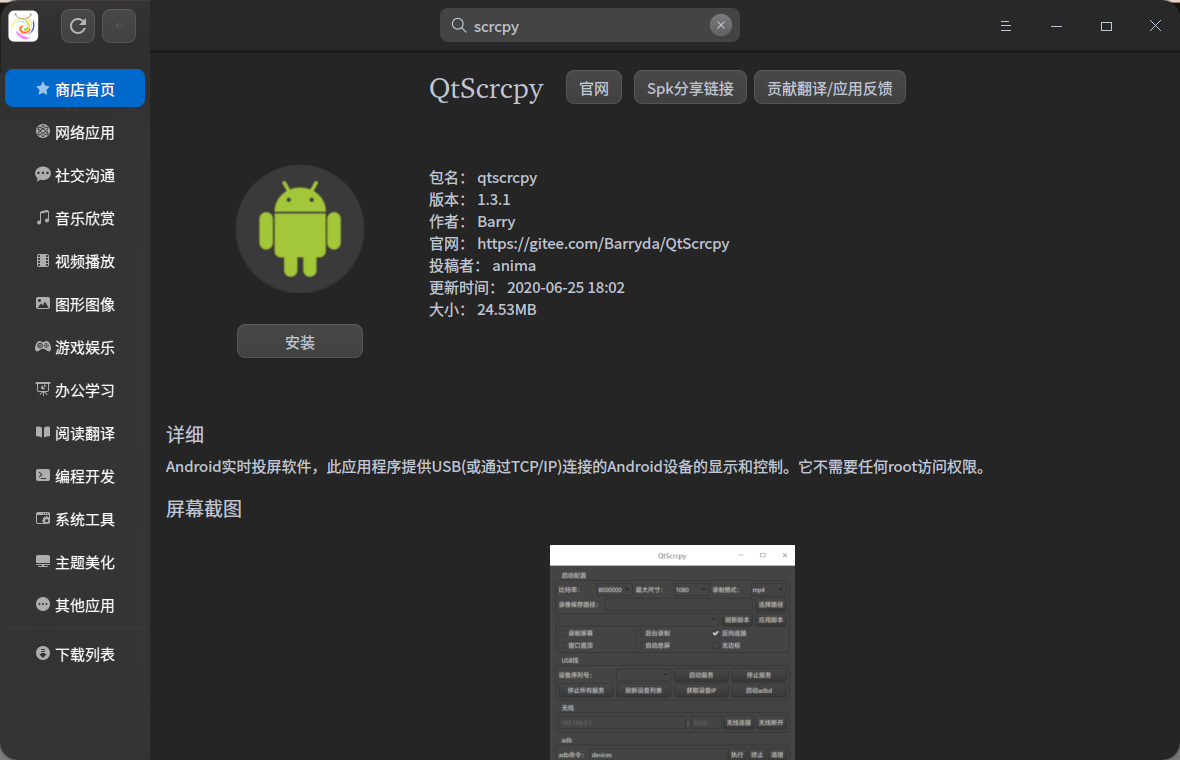Open the 系统工具 category

75,518
